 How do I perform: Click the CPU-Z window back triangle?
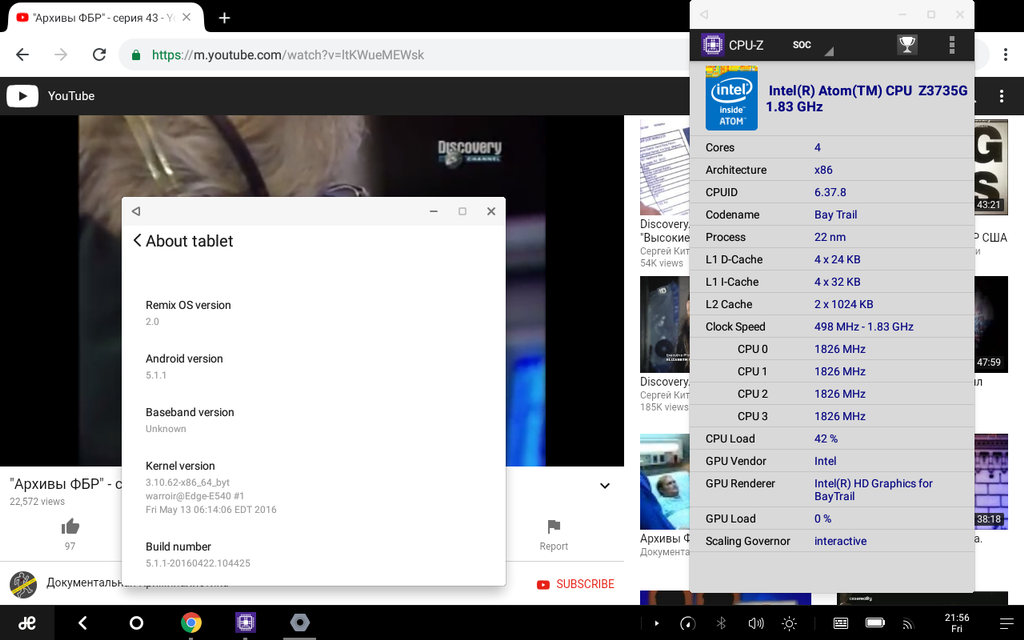[703, 14]
